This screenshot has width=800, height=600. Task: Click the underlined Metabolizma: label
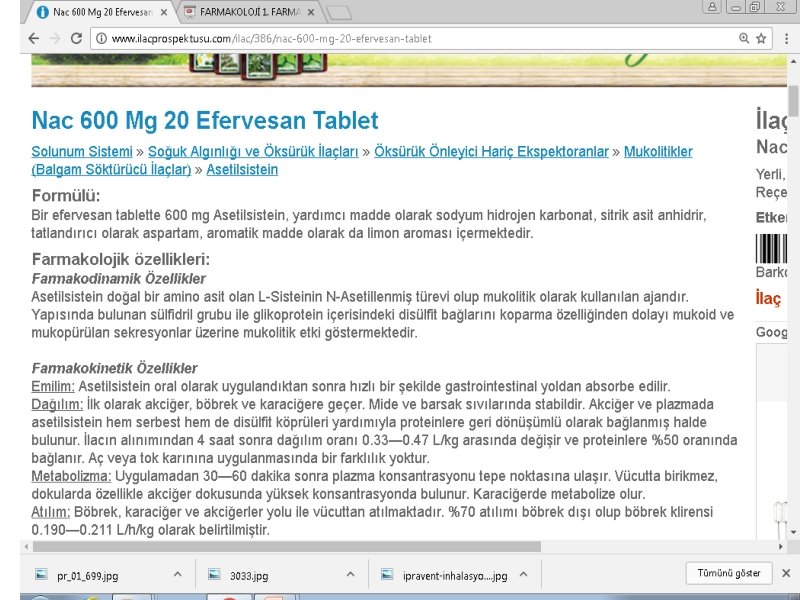[x=71, y=476]
